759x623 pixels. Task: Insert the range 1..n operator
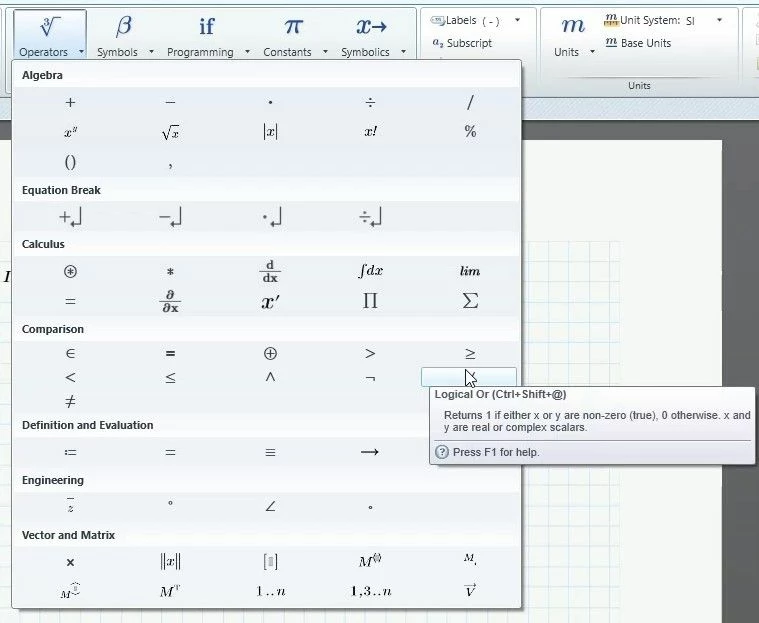(270, 592)
